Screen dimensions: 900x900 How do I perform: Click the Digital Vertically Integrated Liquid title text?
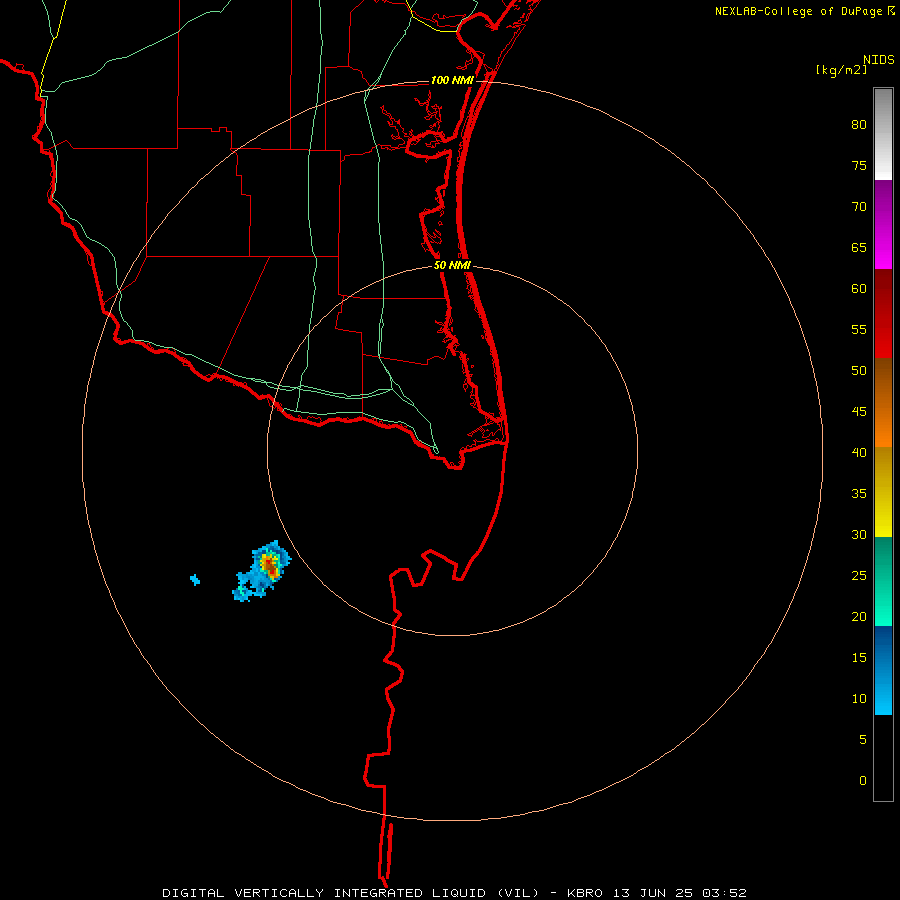pos(350,893)
